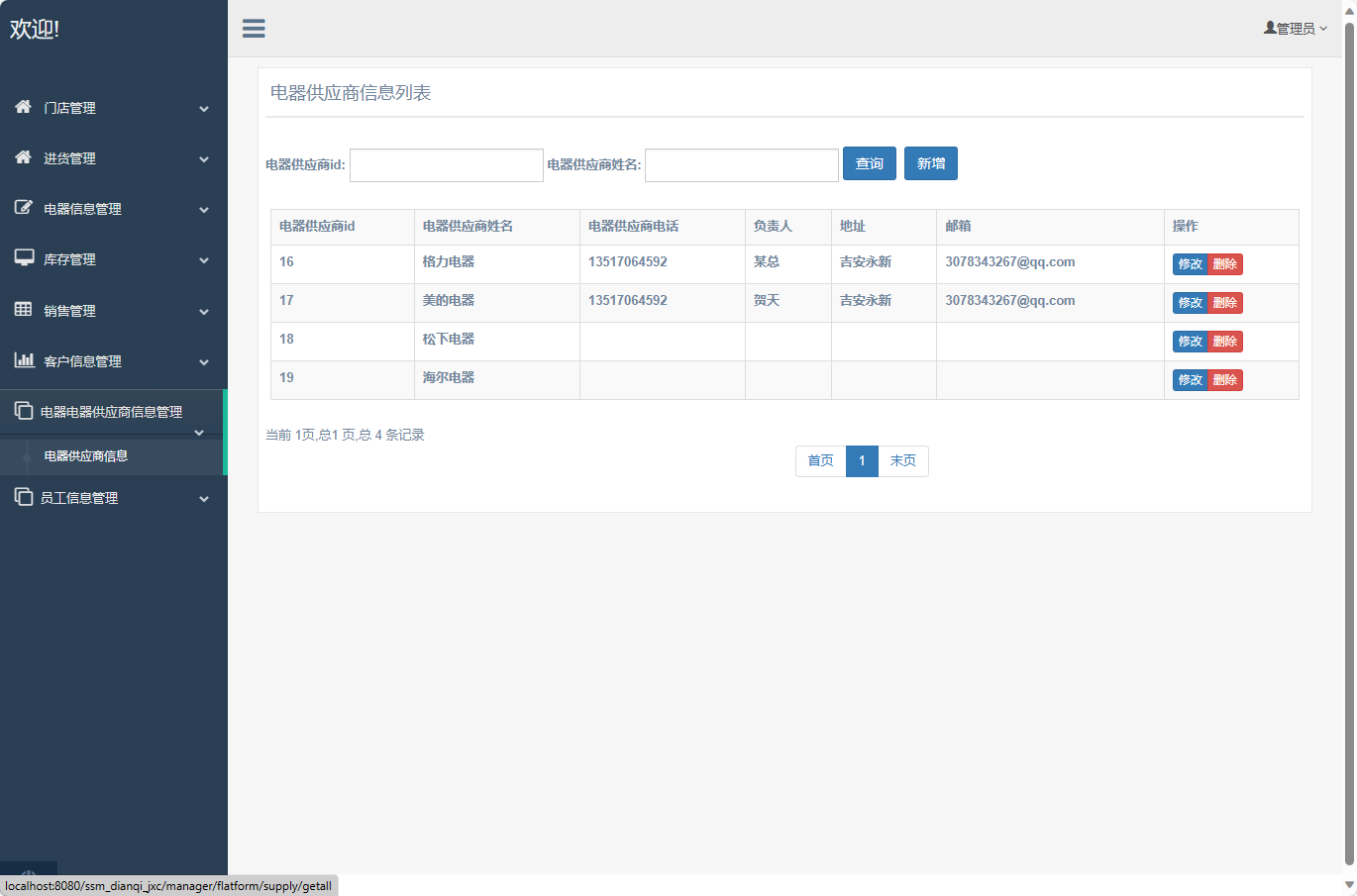Click the copy icon beside 员工信息管理
This screenshot has width=1357, height=896.
24,497
